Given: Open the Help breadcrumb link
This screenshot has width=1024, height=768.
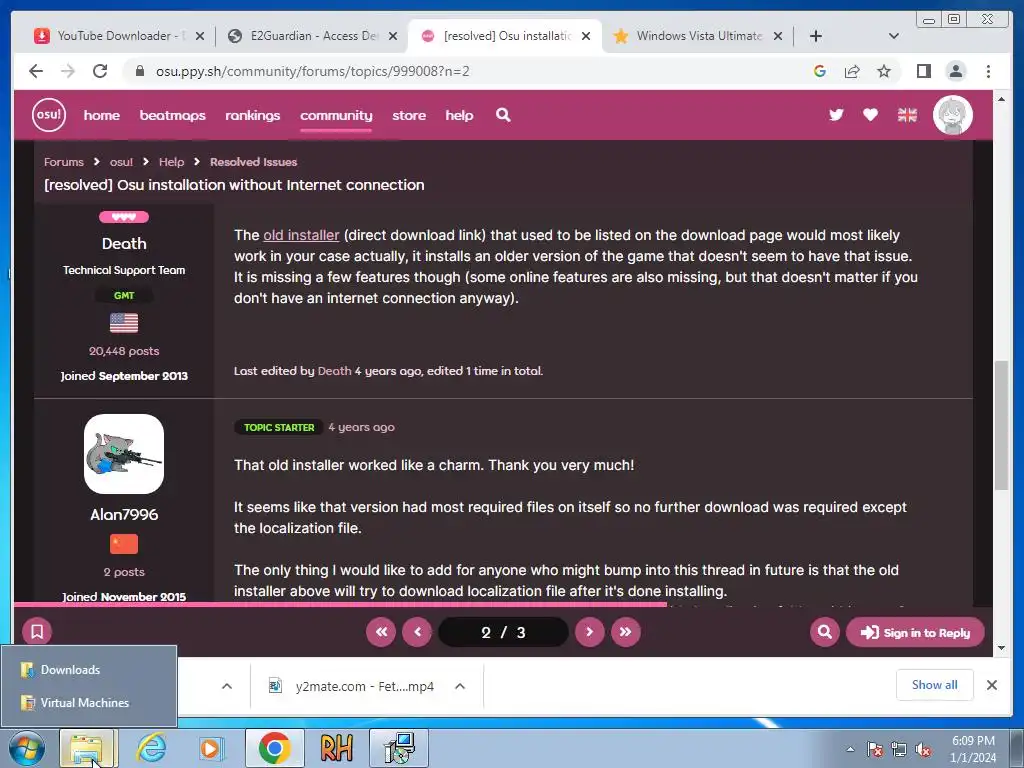Looking at the screenshot, I should click(172, 162).
